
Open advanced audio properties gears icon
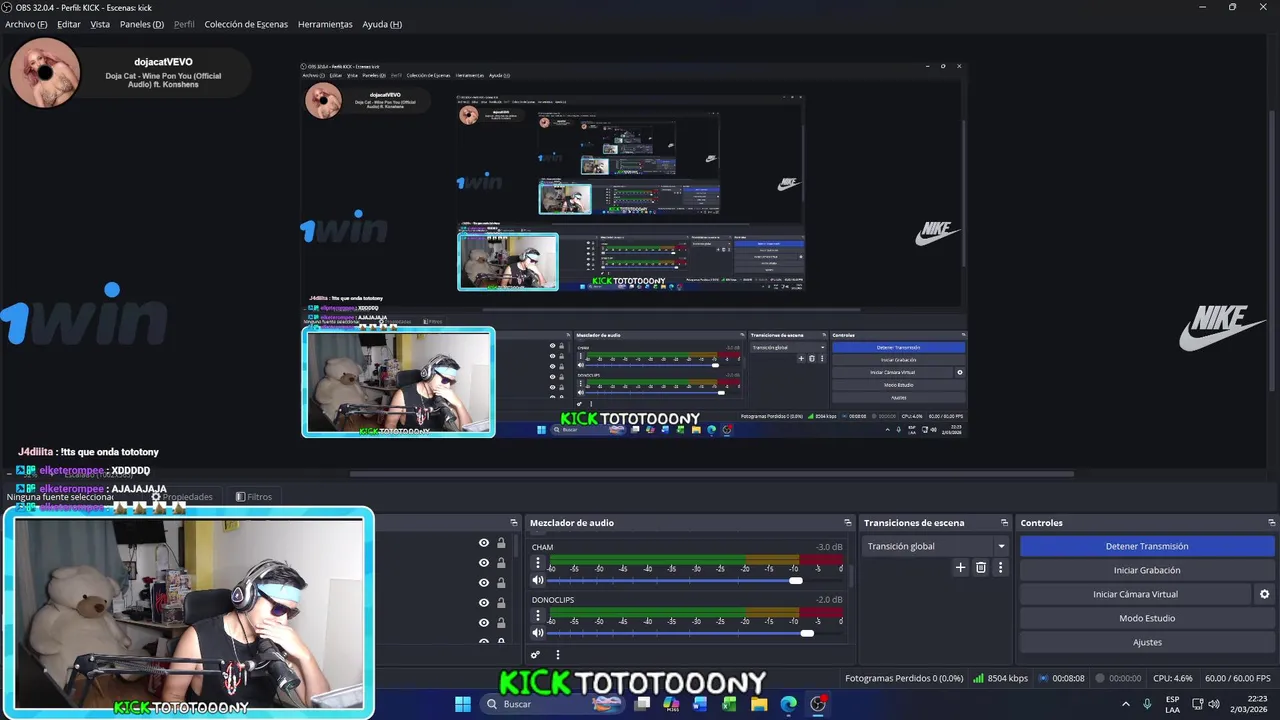tap(535, 655)
